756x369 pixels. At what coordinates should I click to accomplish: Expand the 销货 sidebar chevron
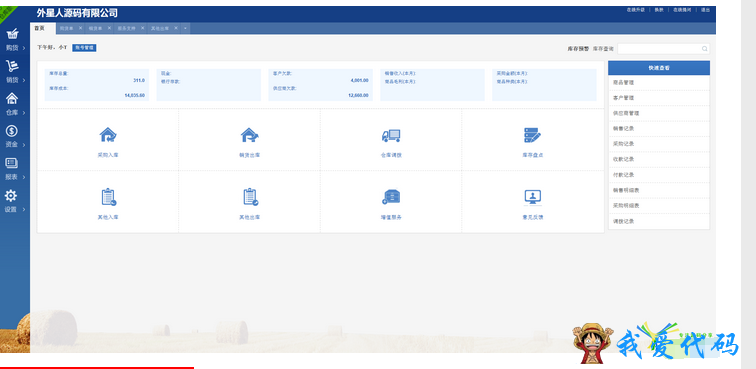click(24, 81)
